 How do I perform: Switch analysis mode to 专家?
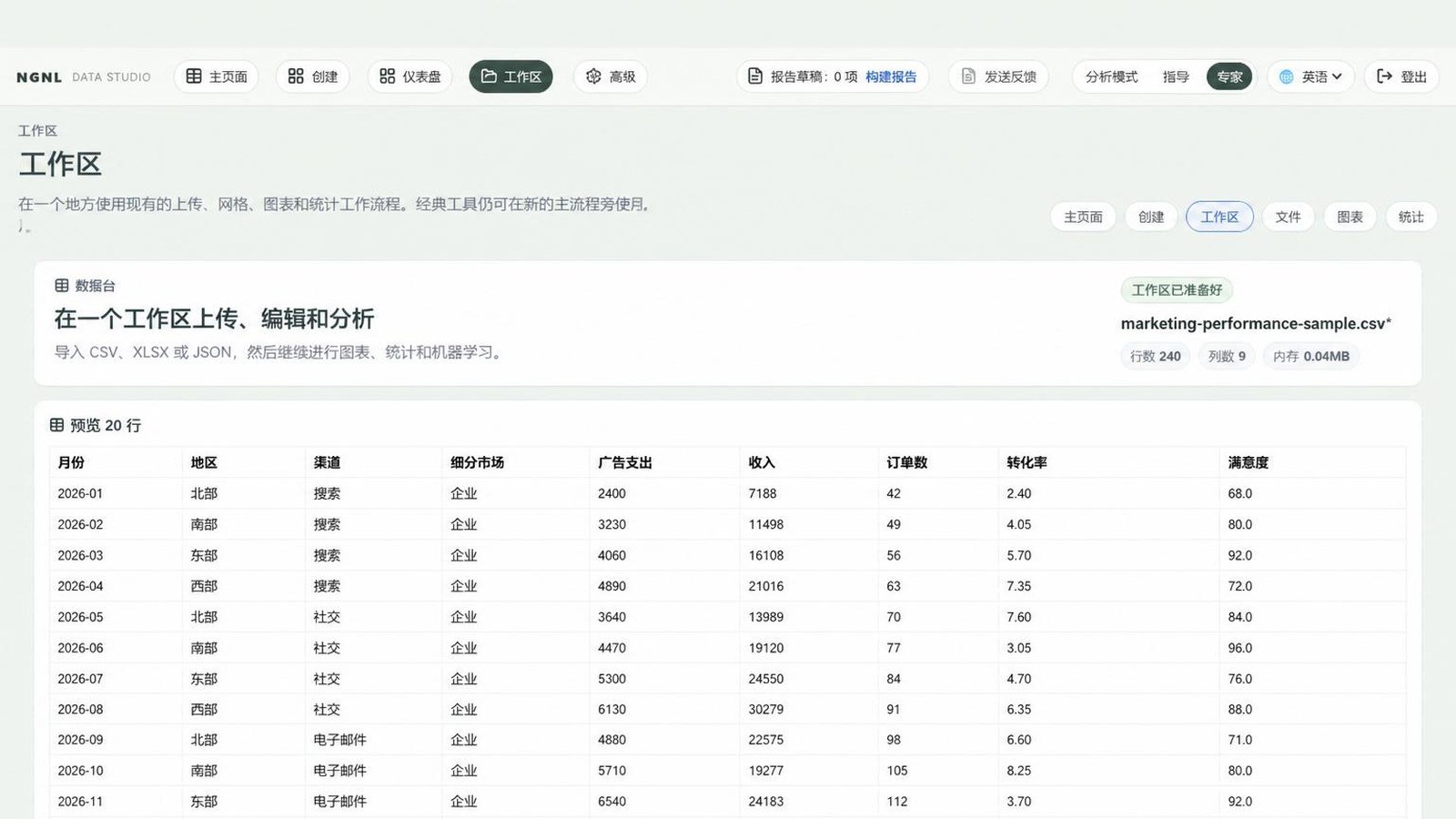1229,76
